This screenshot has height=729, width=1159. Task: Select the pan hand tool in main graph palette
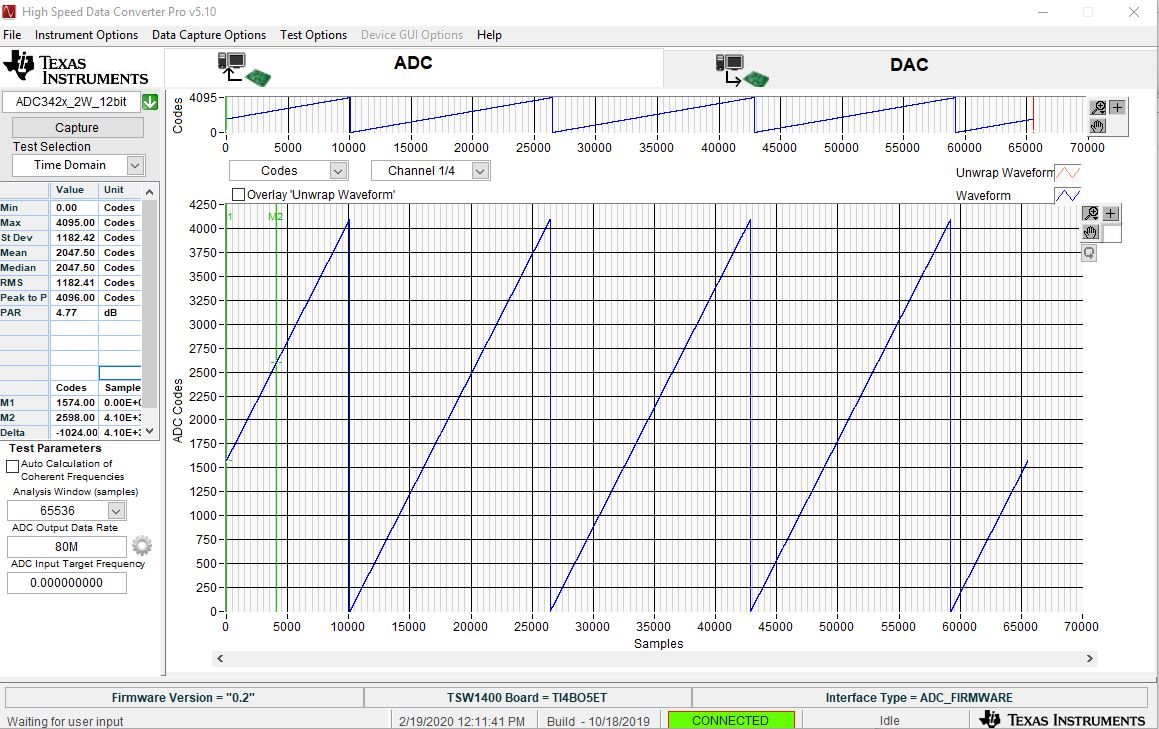point(1091,232)
